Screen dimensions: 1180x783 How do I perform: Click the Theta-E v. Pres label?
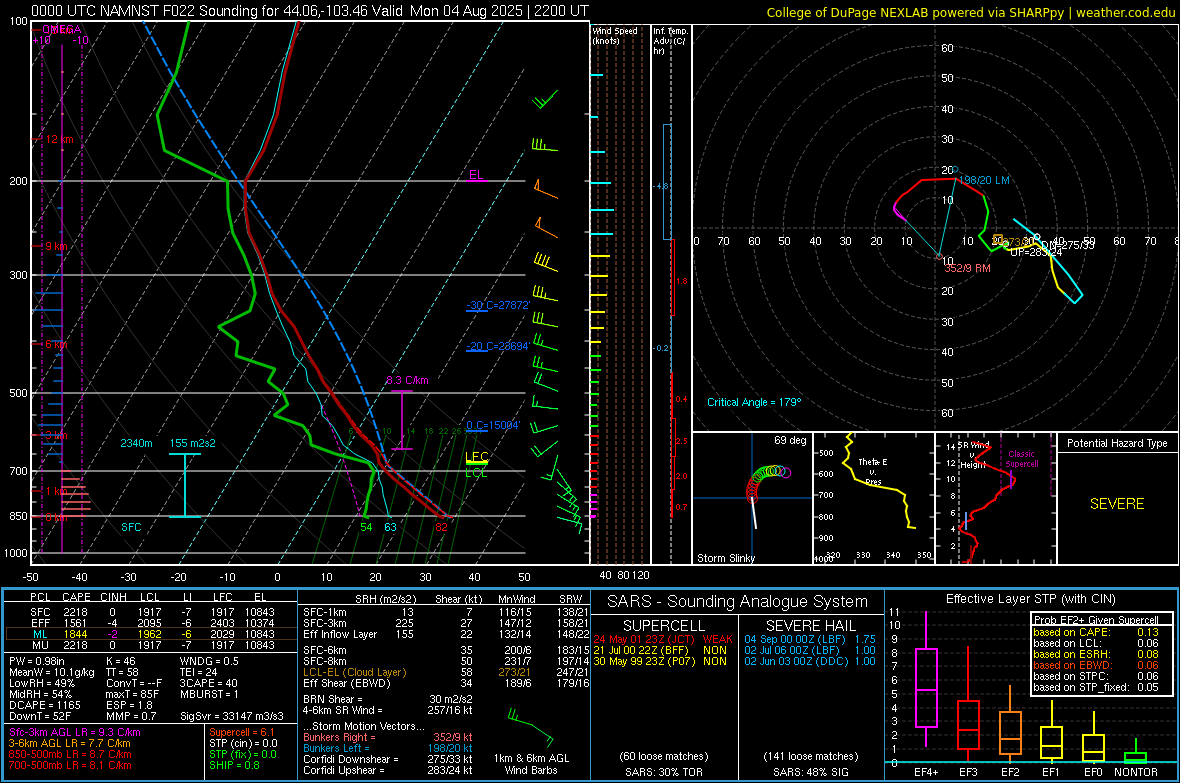click(x=873, y=472)
